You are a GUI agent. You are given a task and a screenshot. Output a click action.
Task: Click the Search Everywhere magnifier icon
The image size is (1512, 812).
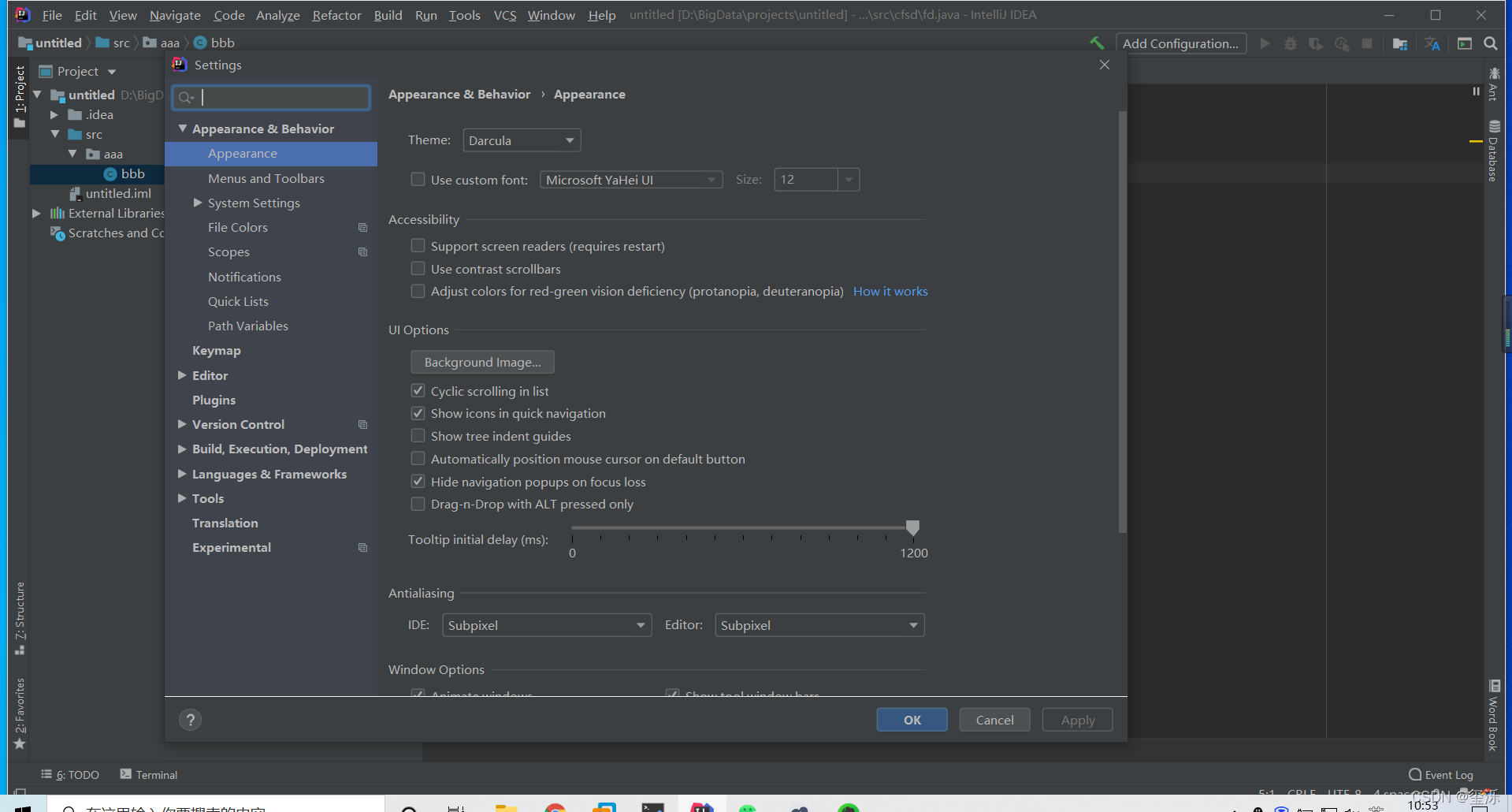[x=1491, y=43]
